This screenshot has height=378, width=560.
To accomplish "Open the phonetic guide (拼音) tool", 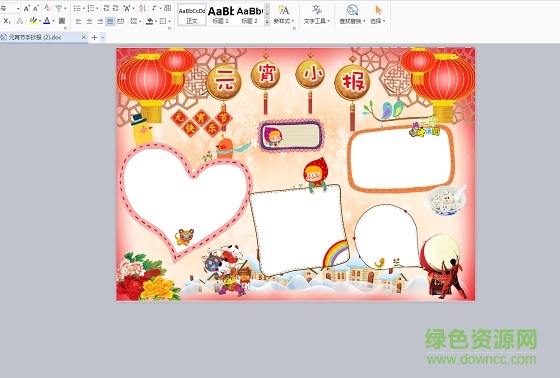I will 59,8.
